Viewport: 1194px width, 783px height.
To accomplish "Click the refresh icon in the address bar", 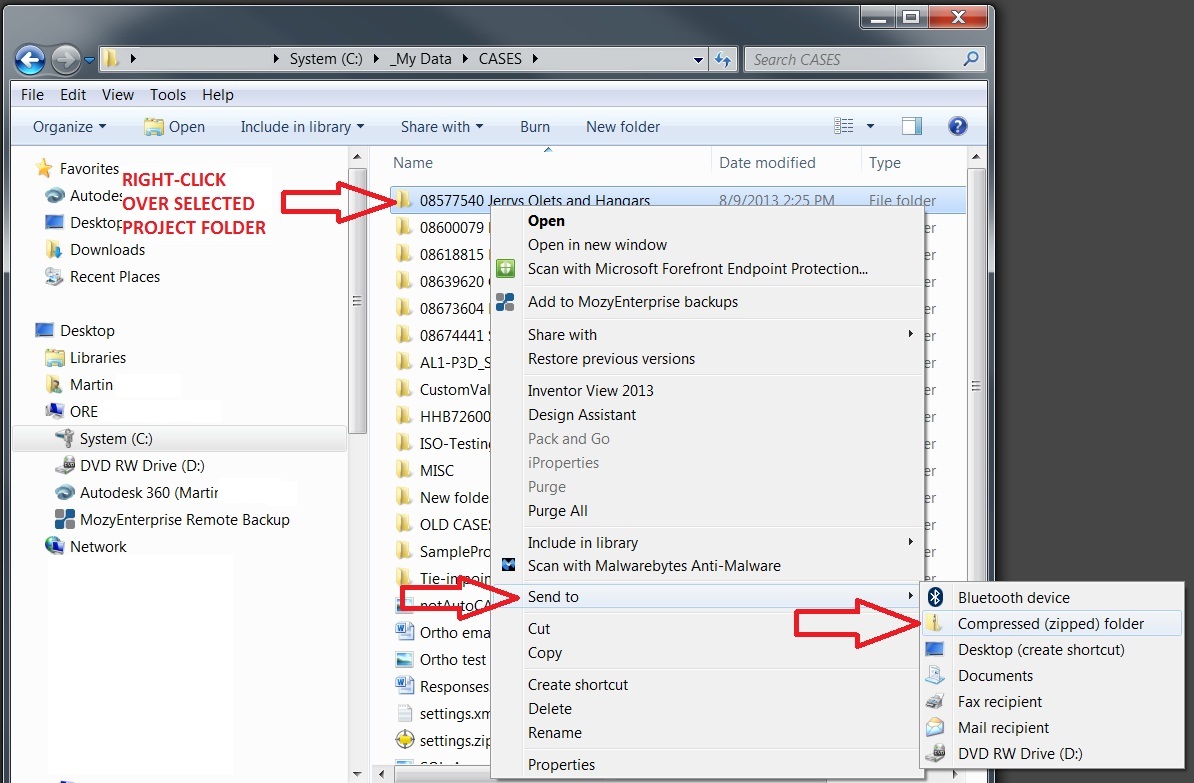I will point(723,59).
